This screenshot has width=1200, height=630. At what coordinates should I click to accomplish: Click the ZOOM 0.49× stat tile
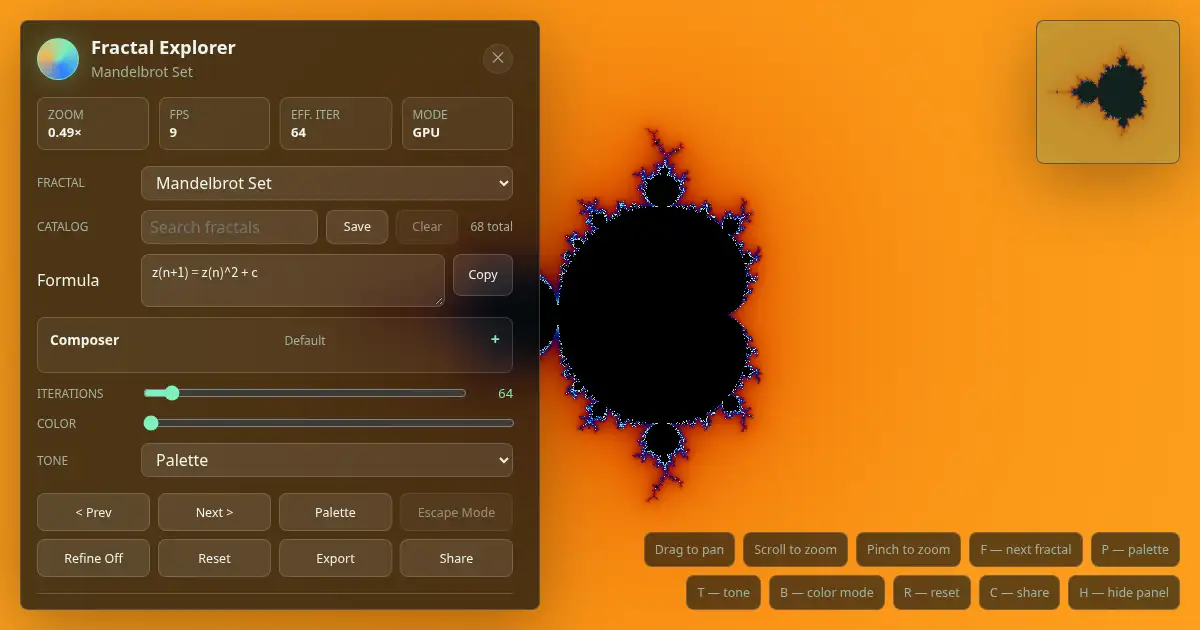(93, 123)
